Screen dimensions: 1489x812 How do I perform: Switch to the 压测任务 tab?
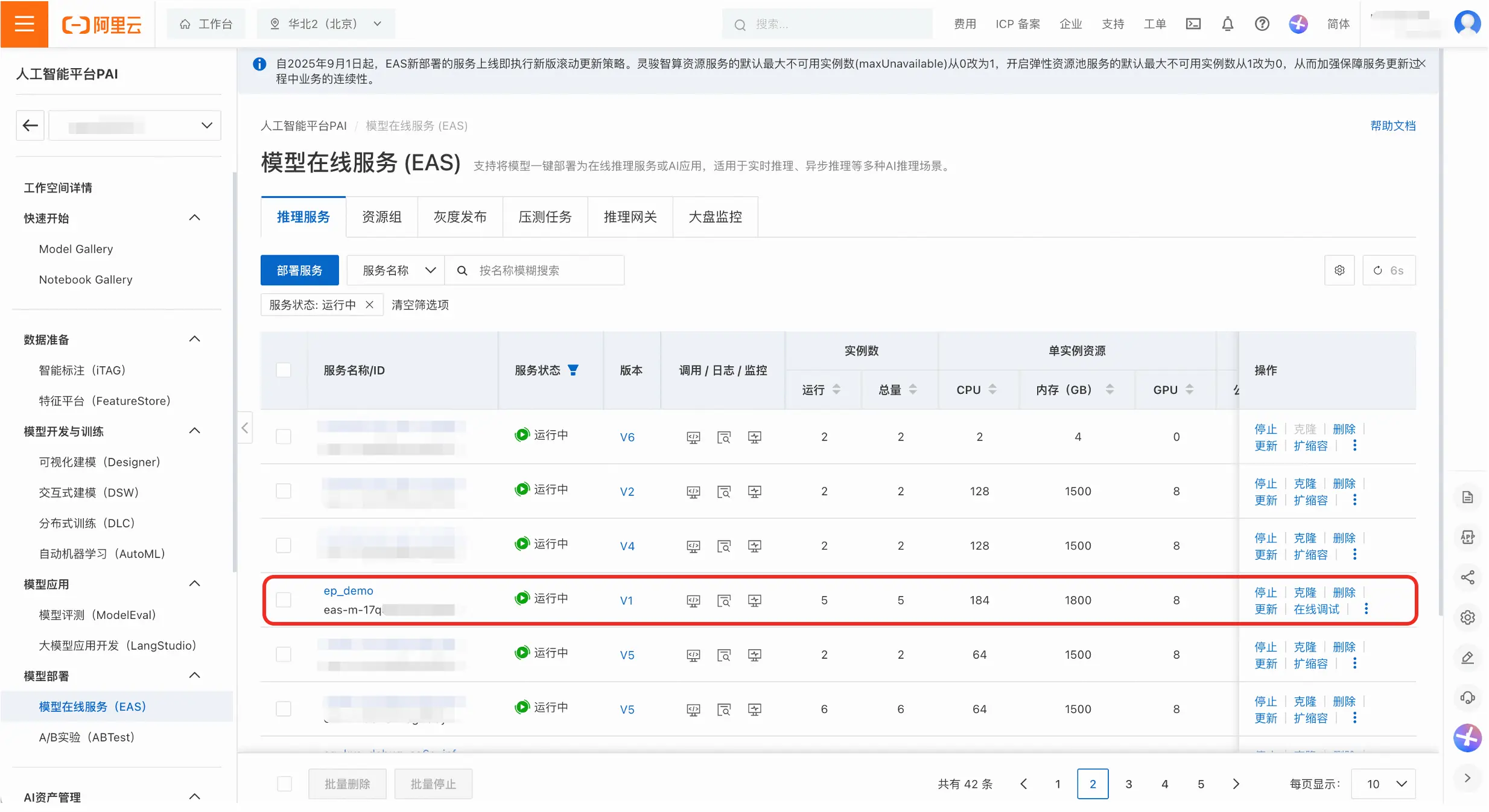[x=545, y=217]
